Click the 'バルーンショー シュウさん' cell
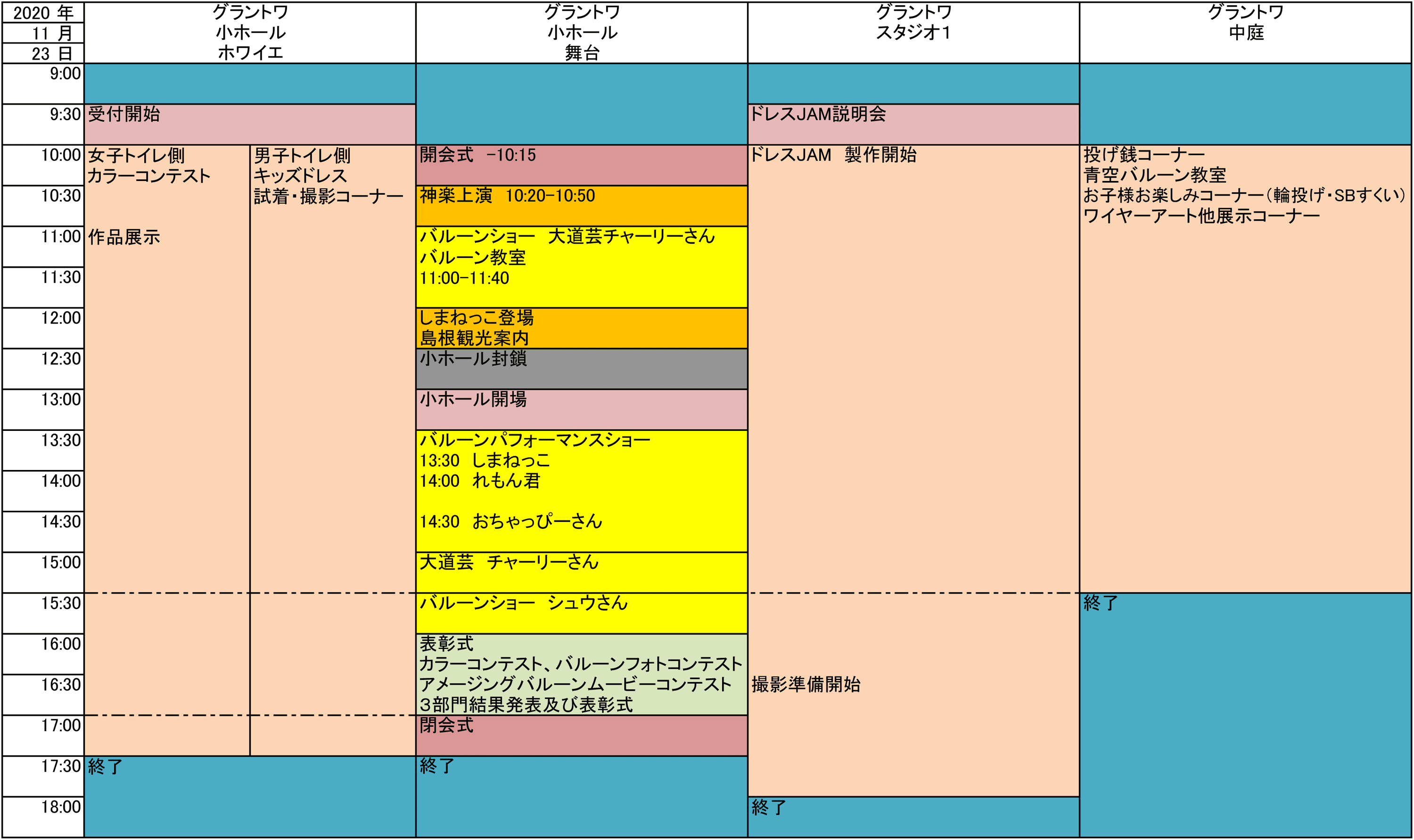 click(582, 614)
